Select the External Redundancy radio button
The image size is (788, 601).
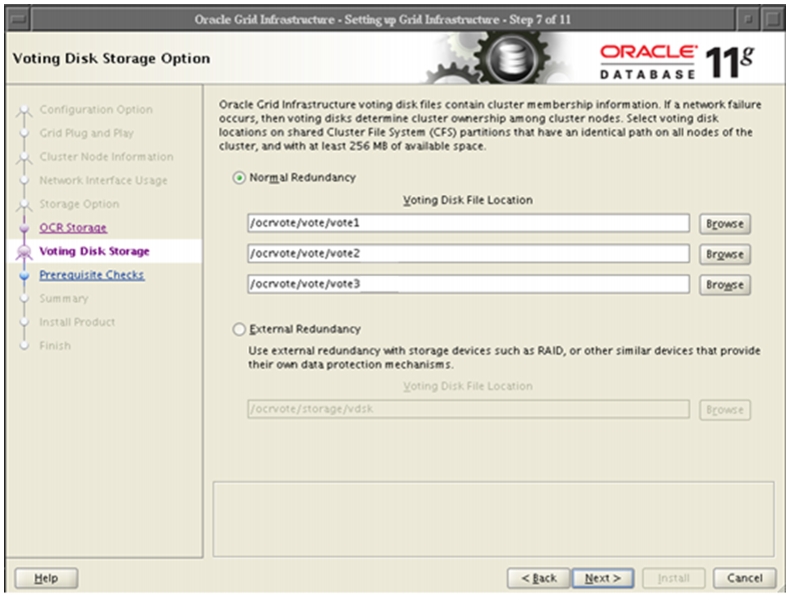(x=239, y=329)
